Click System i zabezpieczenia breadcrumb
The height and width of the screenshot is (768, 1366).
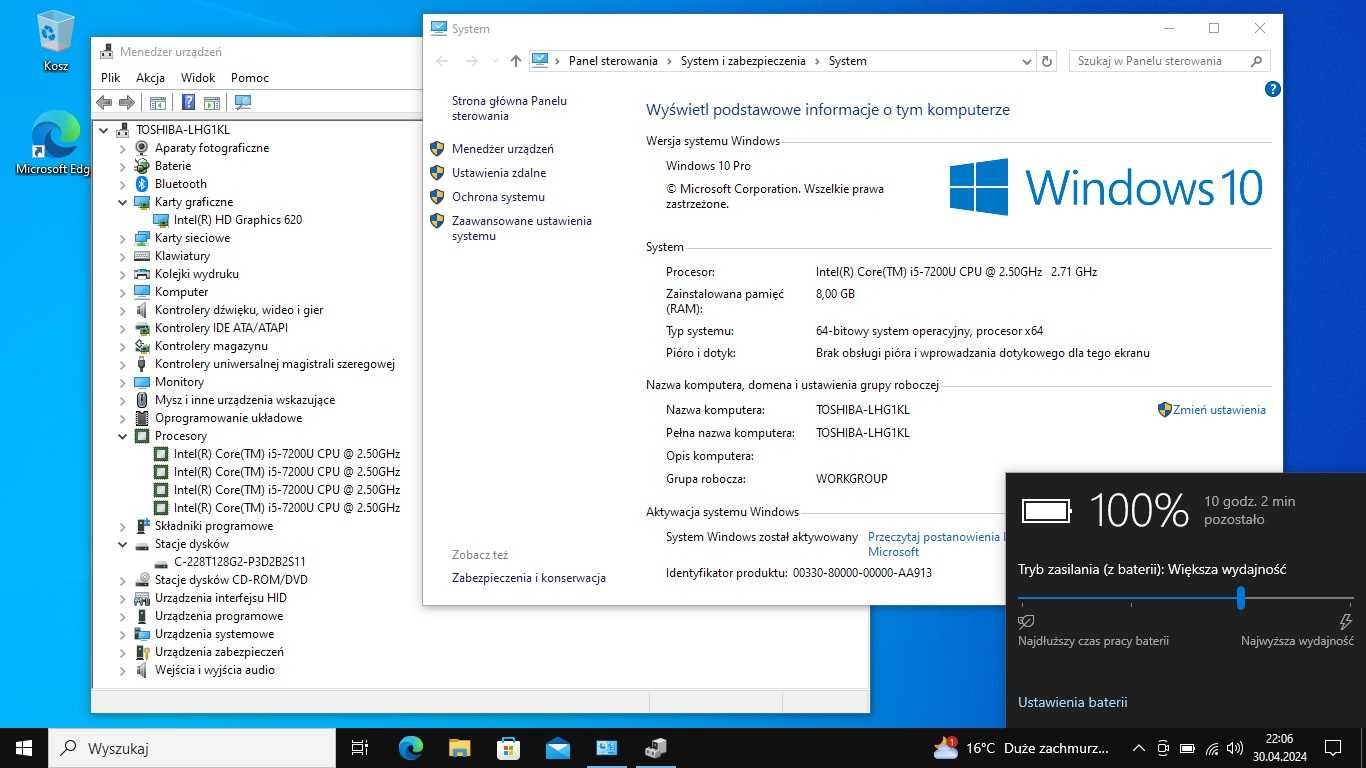(743, 61)
